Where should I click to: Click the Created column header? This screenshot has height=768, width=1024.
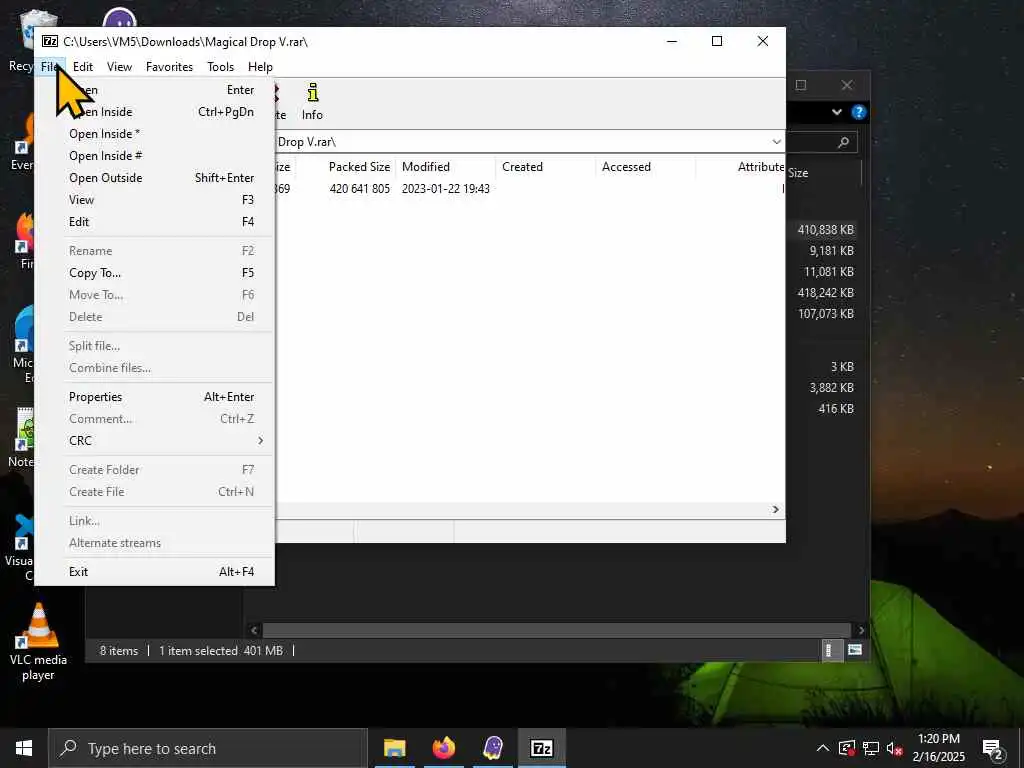point(522,167)
